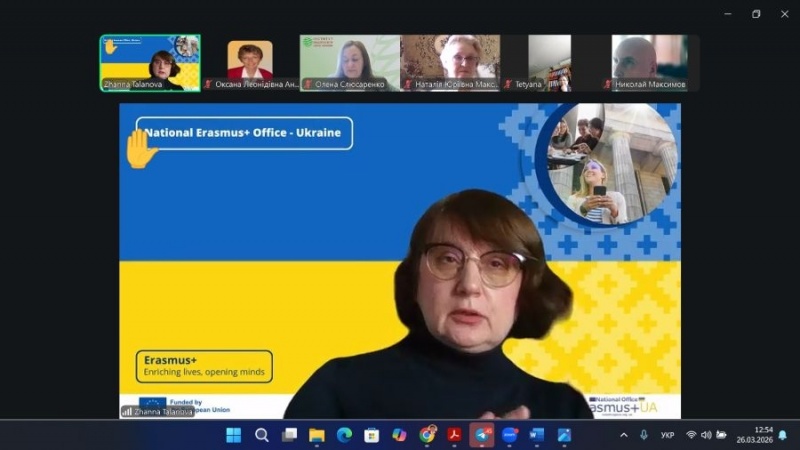Launch File Explorer from the taskbar
Screen dimensions: 800x450
coord(317,435)
